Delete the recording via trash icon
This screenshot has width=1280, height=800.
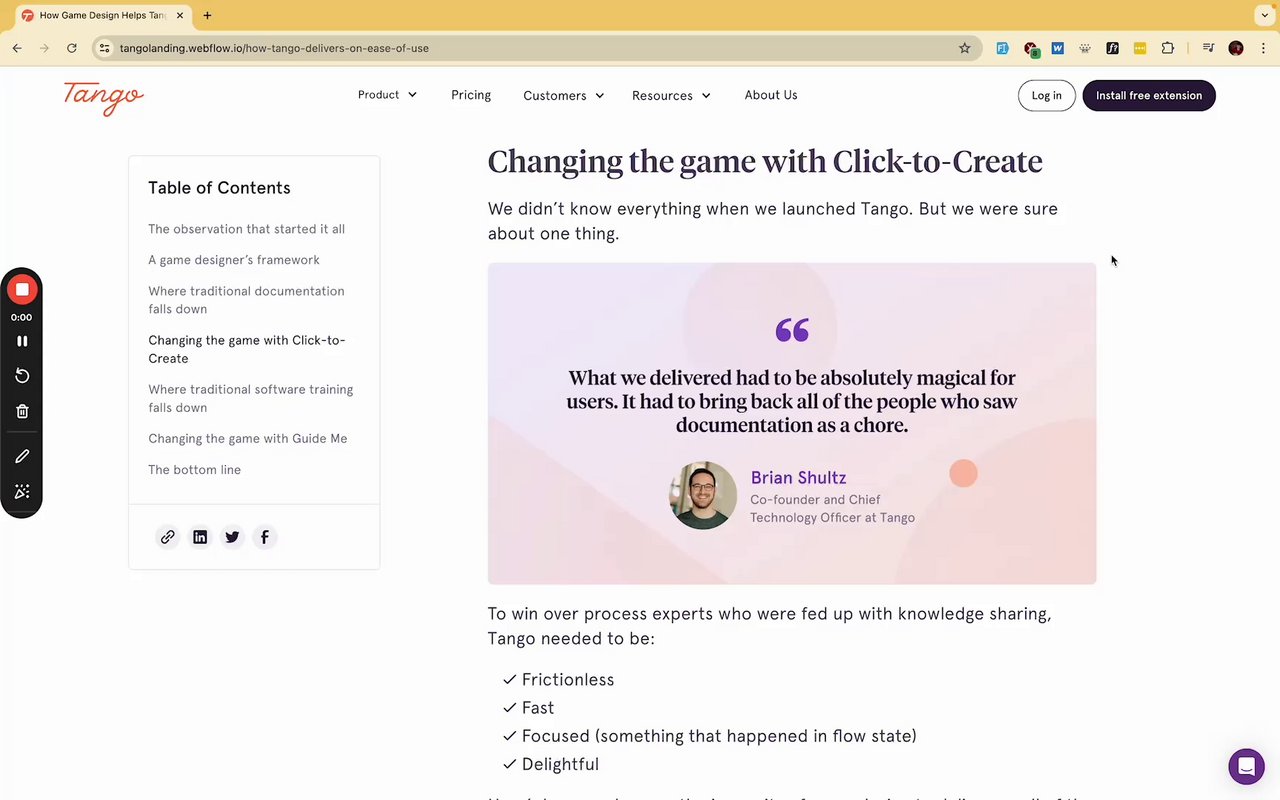click(x=22, y=411)
